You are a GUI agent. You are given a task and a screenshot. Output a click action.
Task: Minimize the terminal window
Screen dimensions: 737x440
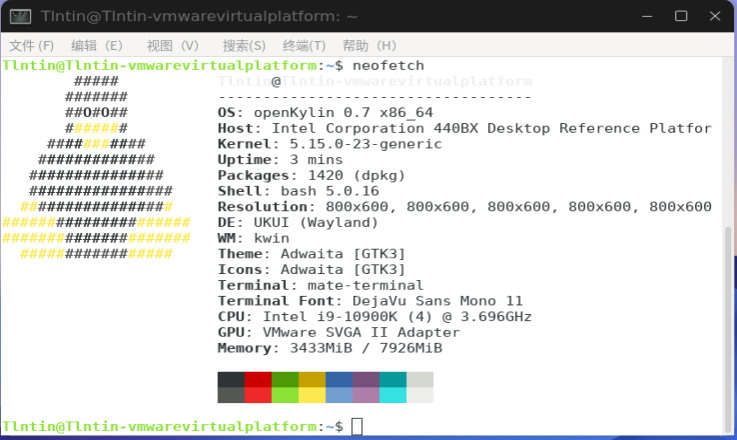click(x=647, y=16)
